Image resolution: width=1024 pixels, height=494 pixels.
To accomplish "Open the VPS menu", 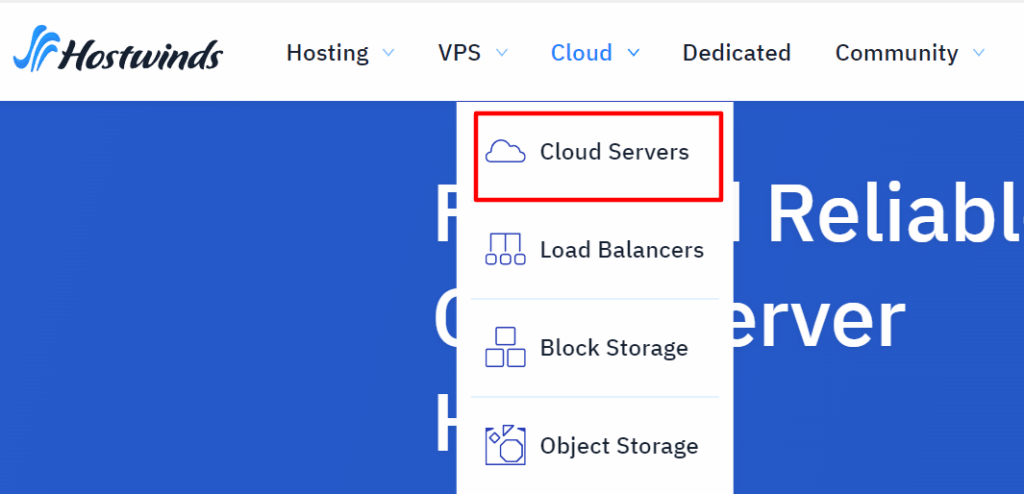I will click(459, 52).
